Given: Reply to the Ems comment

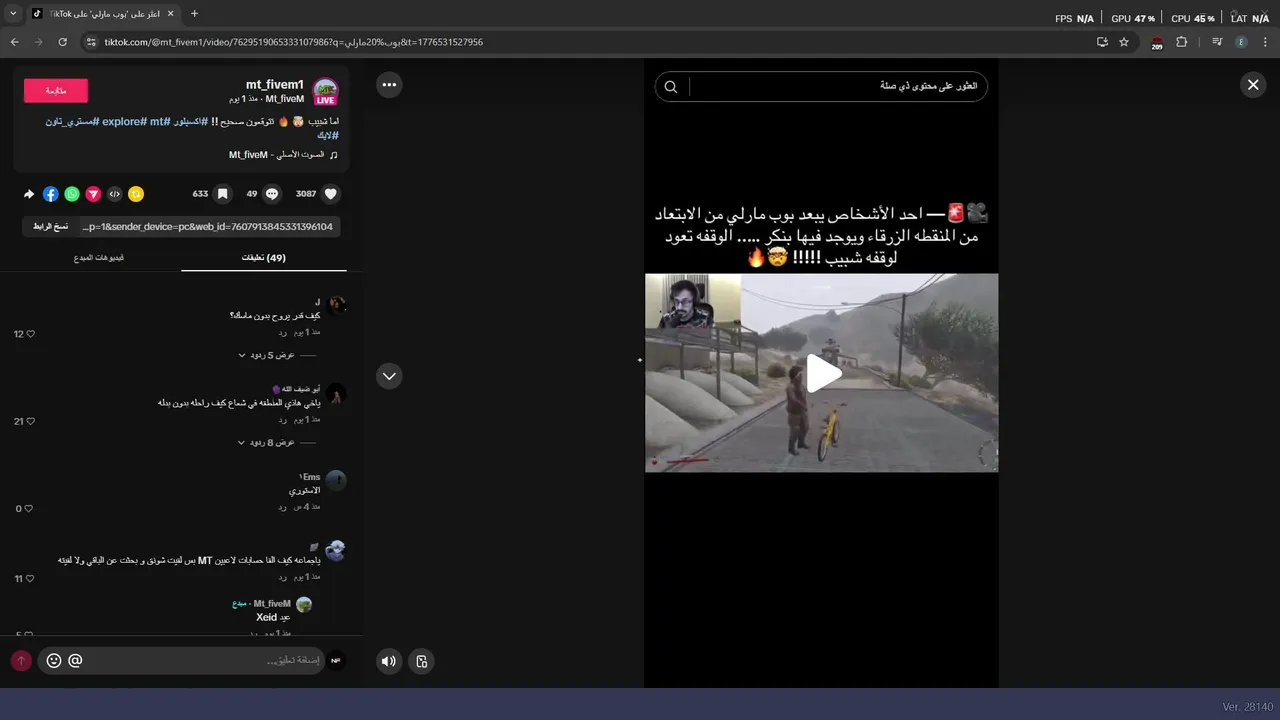Looking at the screenshot, I should (283, 507).
